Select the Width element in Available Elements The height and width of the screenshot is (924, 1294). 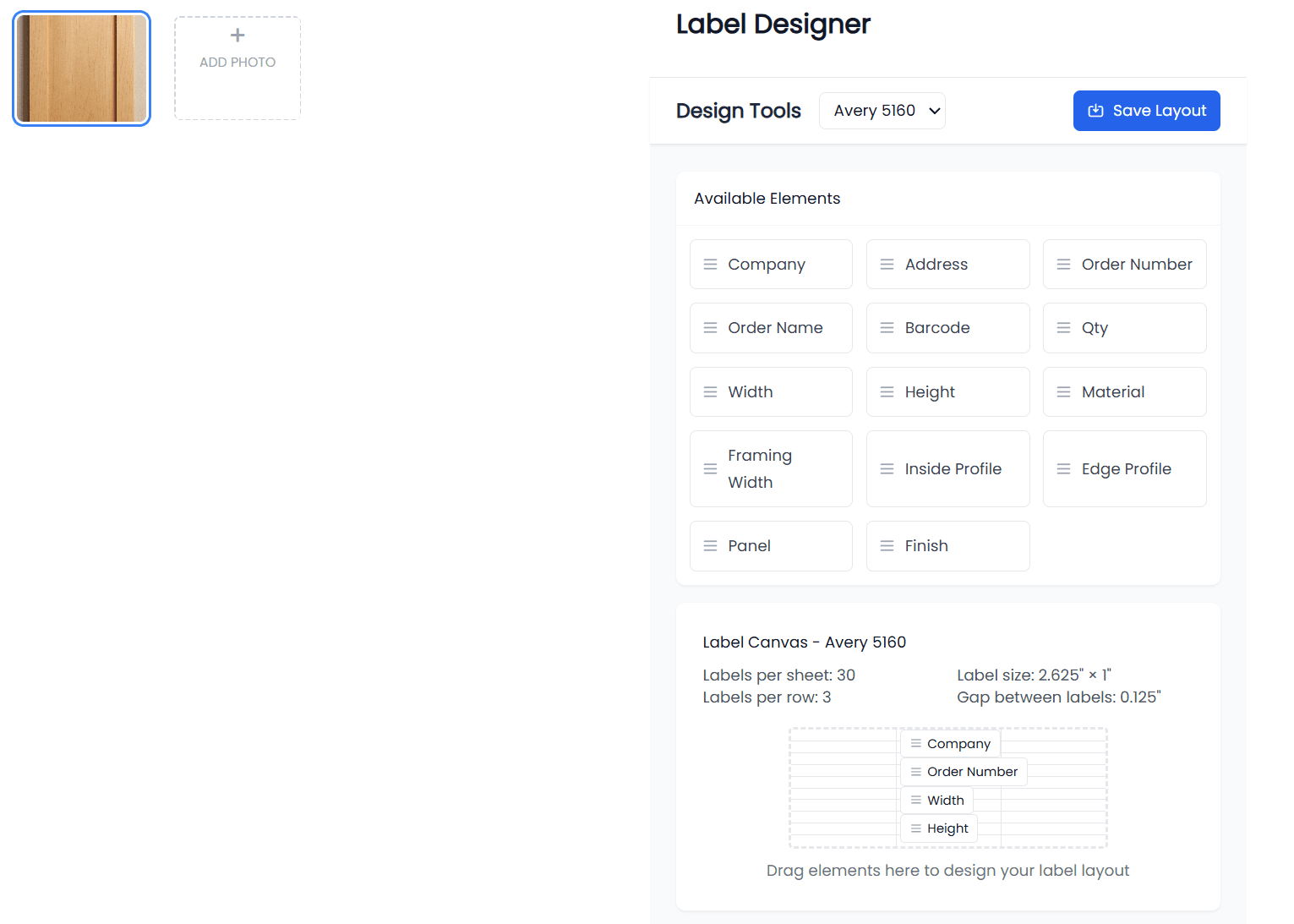click(x=750, y=391)
